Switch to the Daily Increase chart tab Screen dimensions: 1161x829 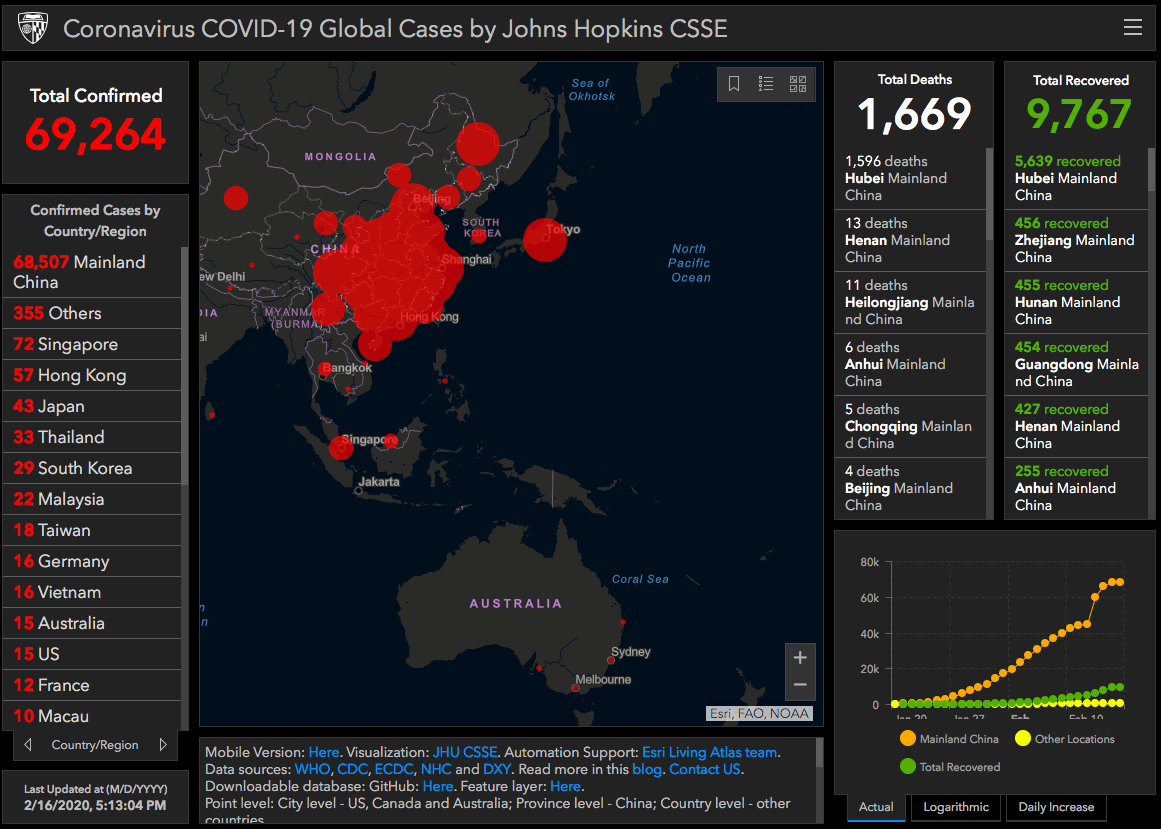(1056, 807)
